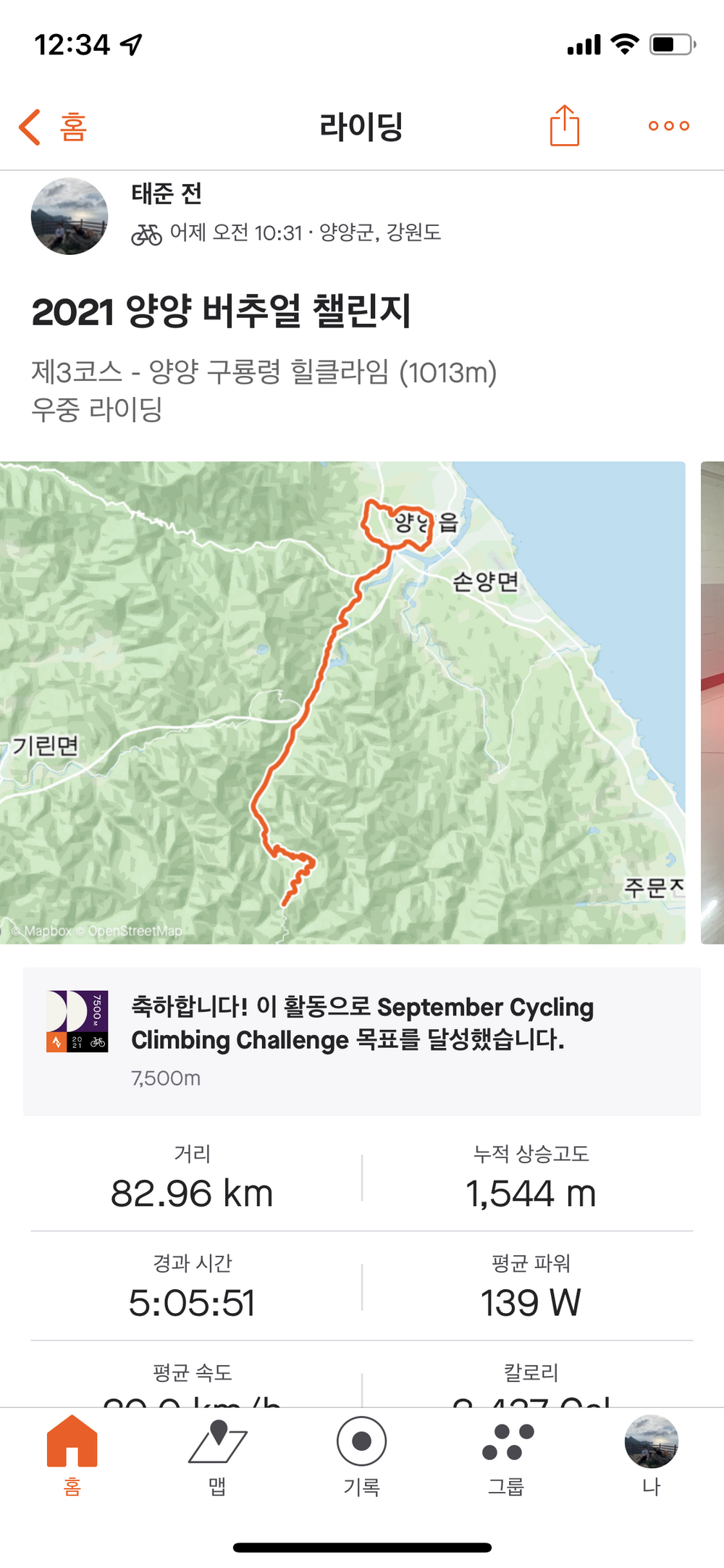Tap the athlete profile picture
The width and height of the screenshot is (724, 1568).
click(70, 216)
